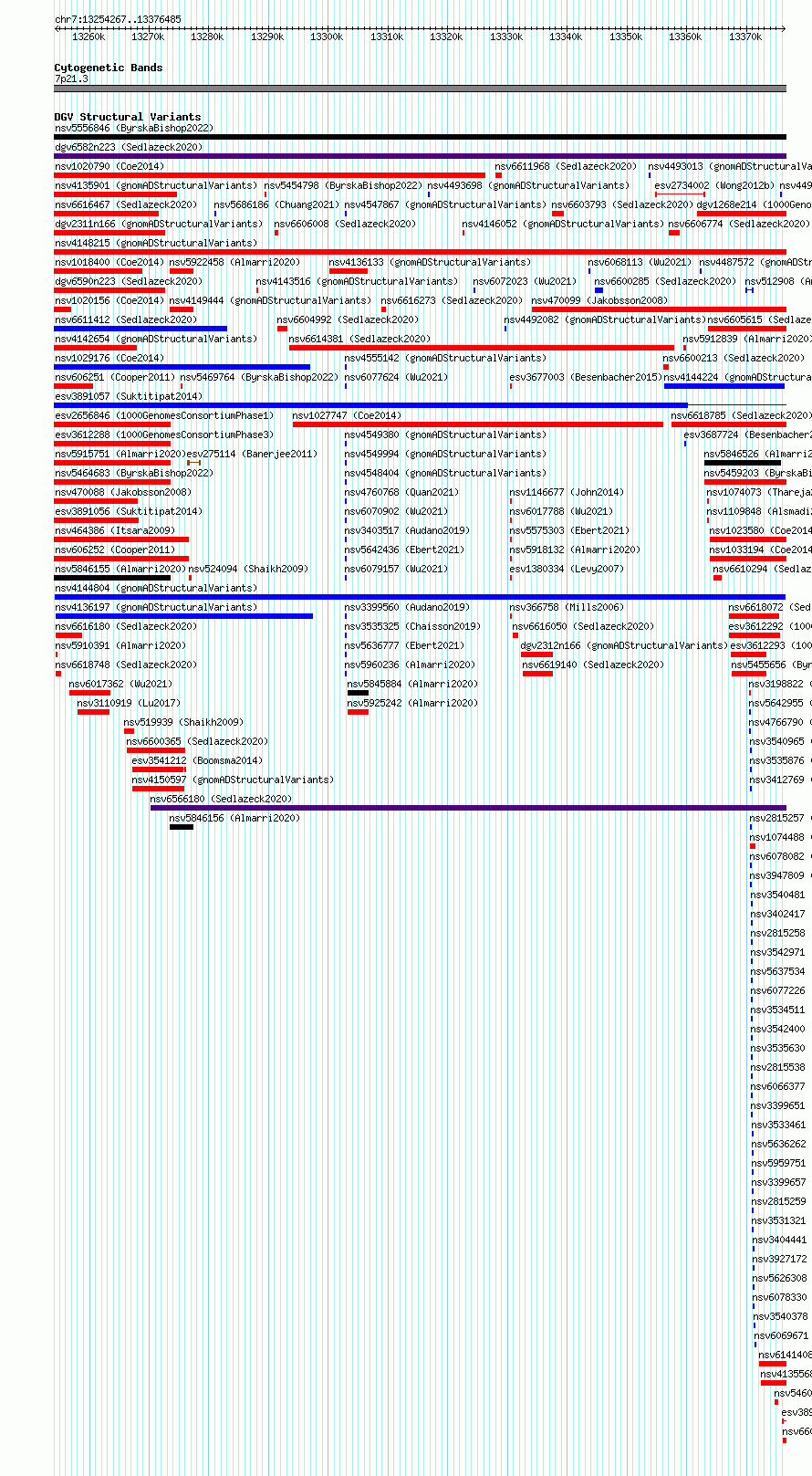This screenshot has height=1476, width=812.
Task: Select nsv6604992 (Sedlazeck2020) label
Action: click(349, 319)
